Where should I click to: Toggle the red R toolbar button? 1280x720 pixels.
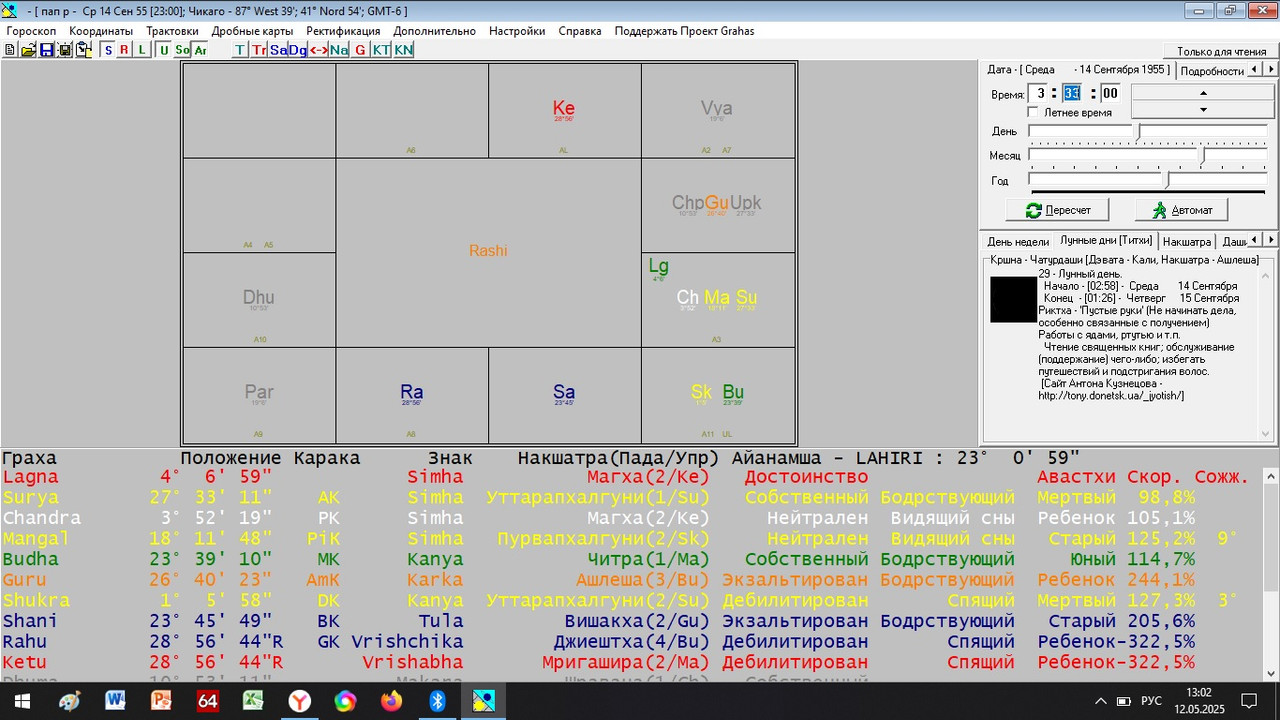[x=125, y=50]
